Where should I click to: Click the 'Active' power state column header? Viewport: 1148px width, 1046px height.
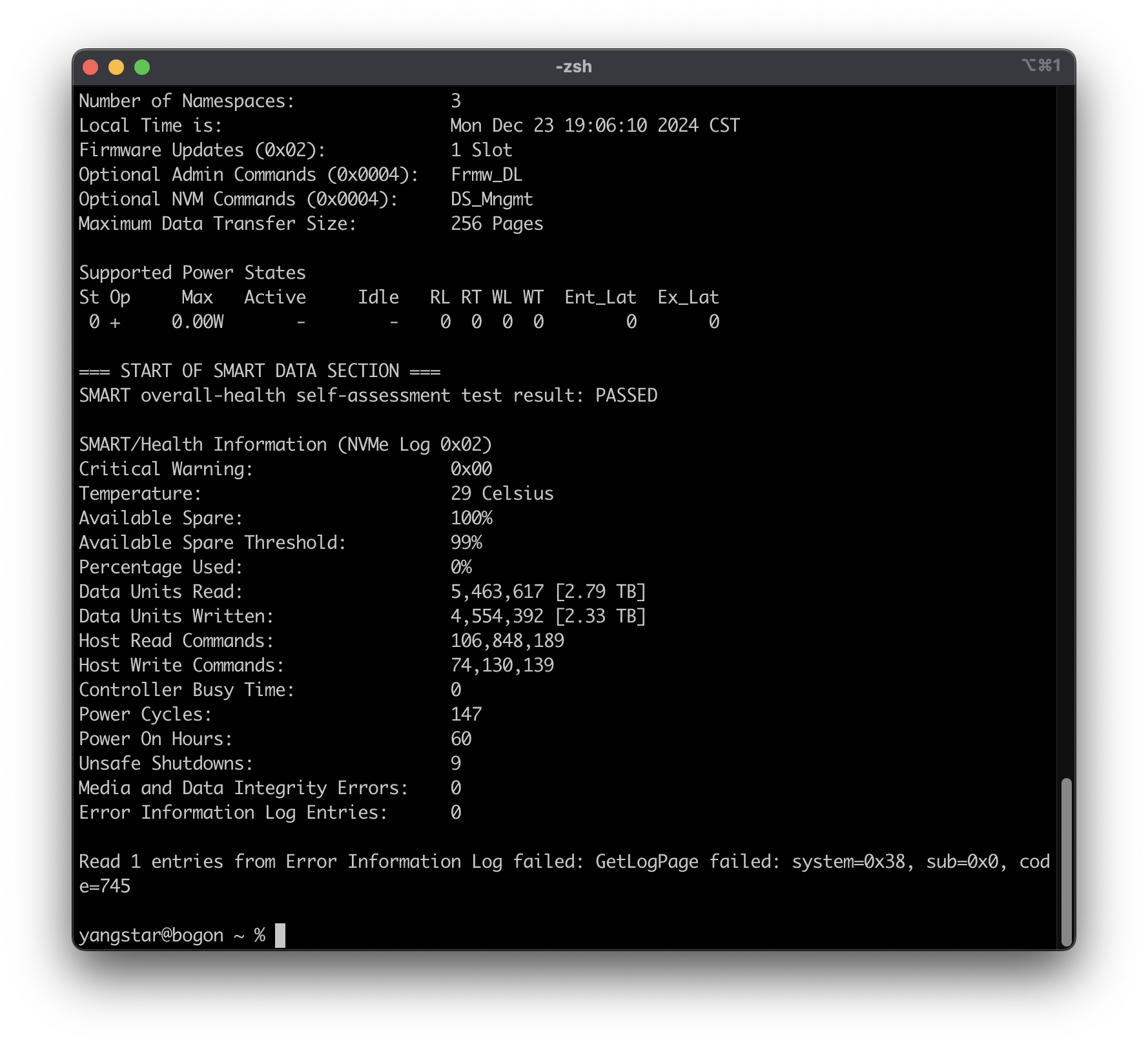coord(275,297)
